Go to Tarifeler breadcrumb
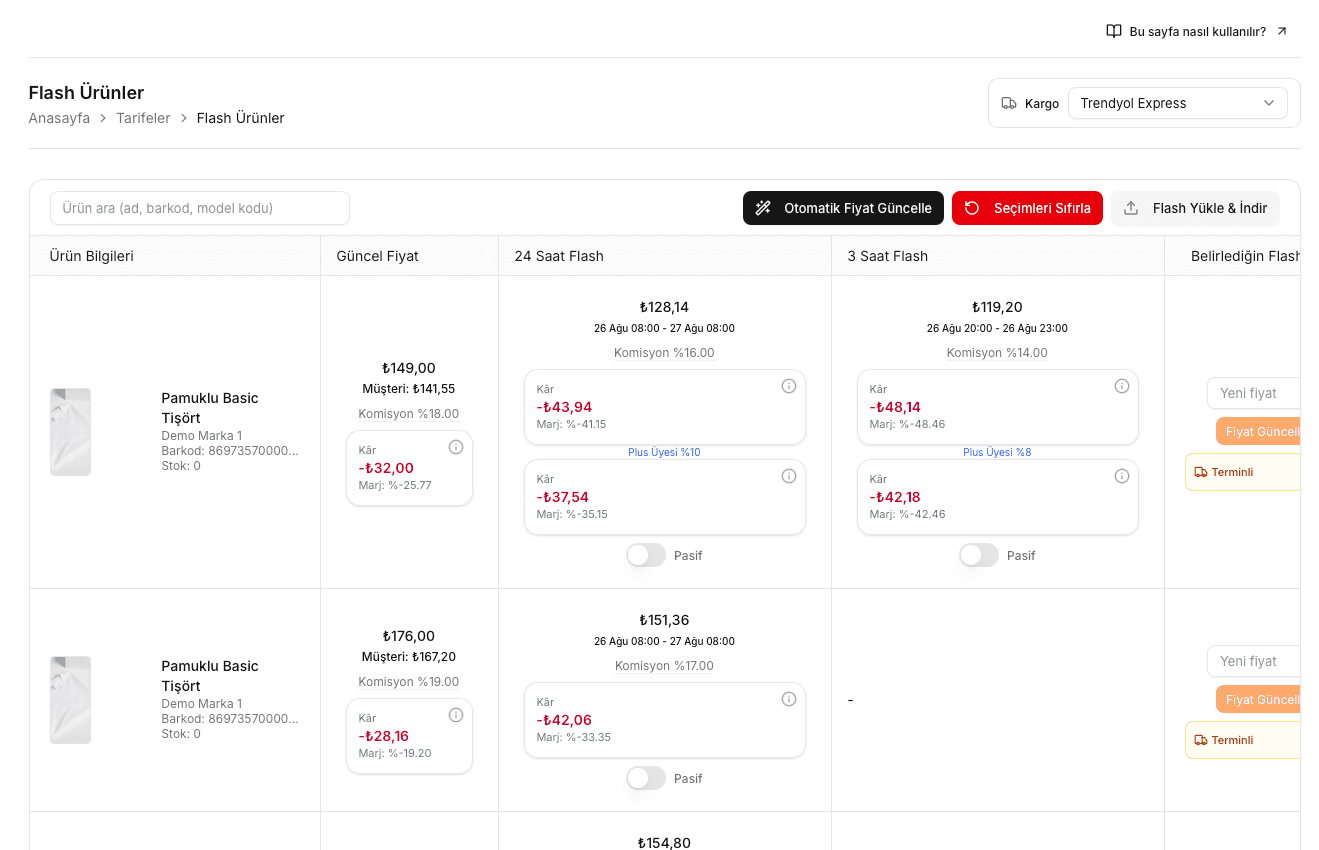 coord(143,118)
